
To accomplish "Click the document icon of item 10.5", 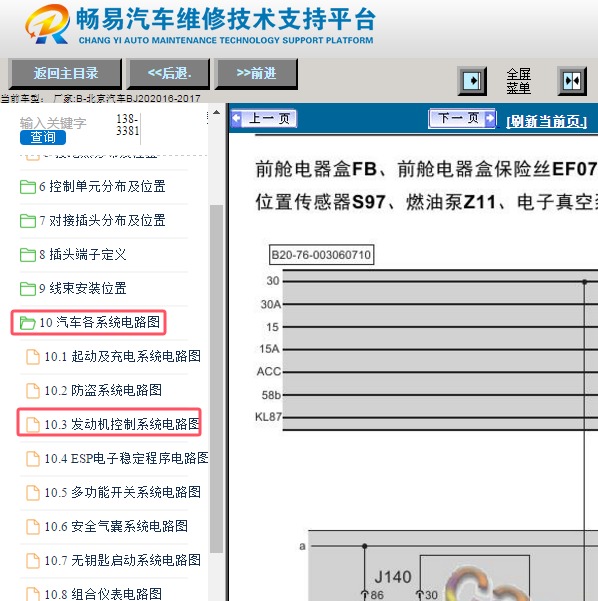I will tap(33, 493).
